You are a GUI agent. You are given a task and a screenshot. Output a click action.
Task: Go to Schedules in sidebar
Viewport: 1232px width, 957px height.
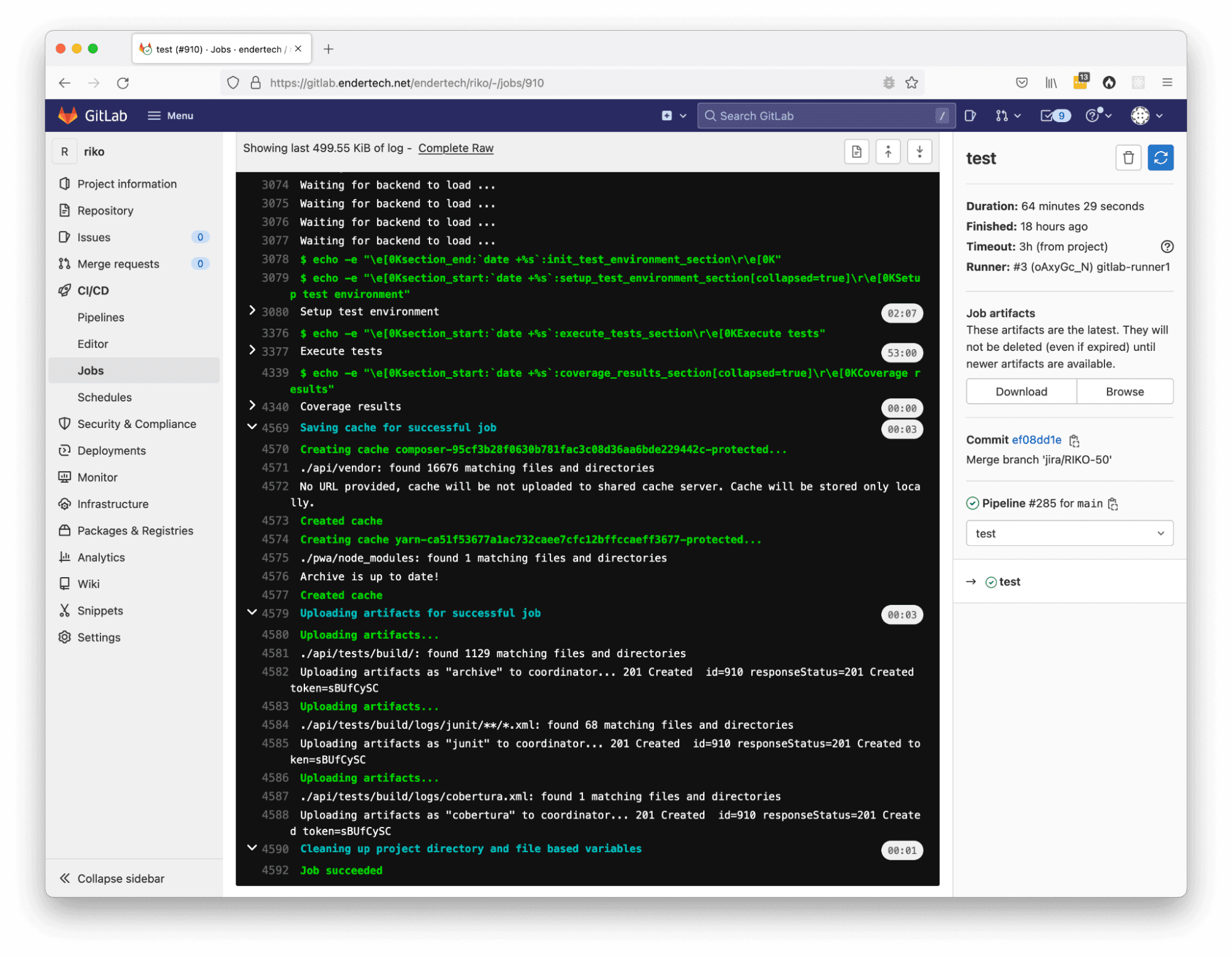pyautogui.click(x=105, y=397)
